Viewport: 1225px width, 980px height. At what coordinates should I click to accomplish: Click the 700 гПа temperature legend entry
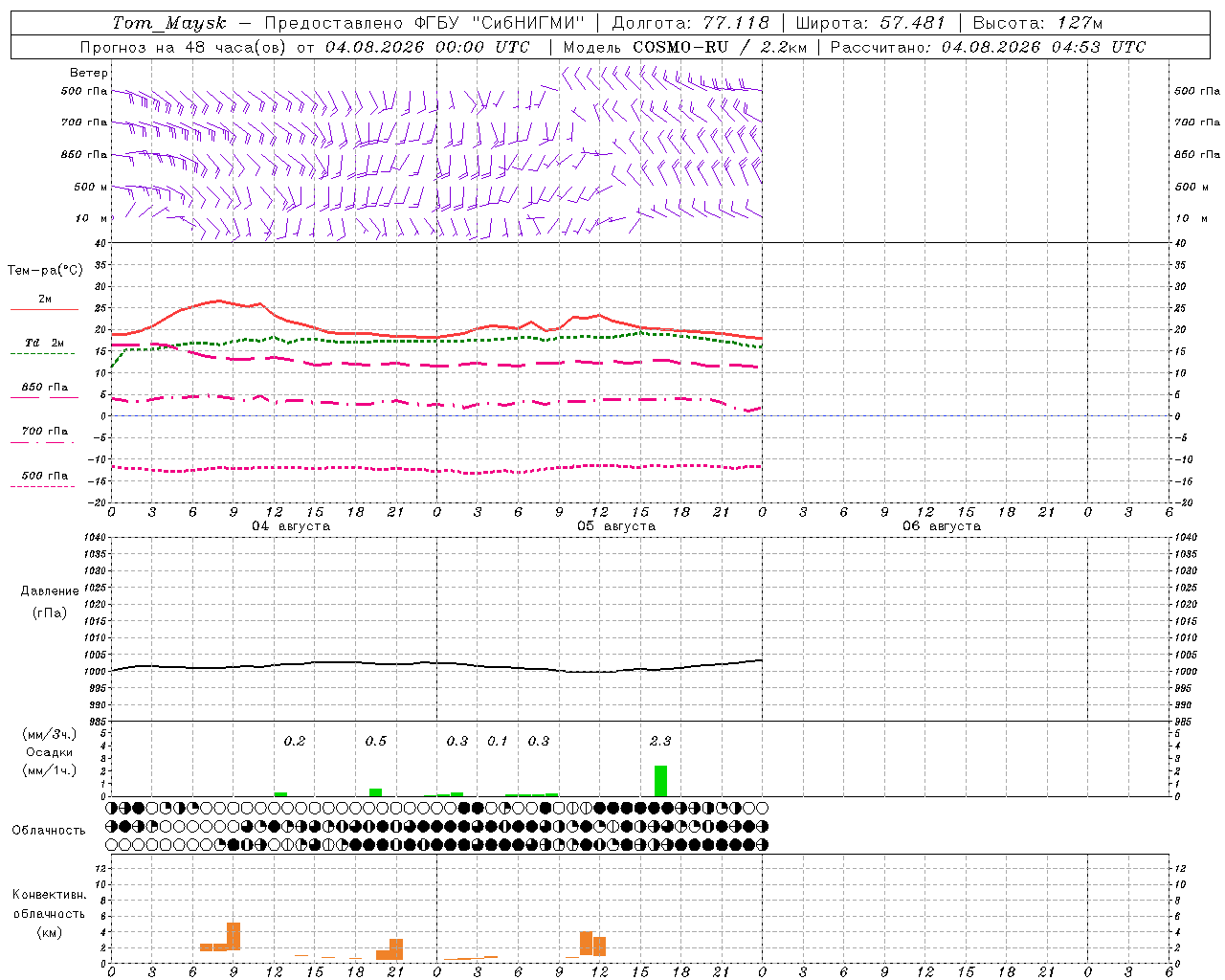point(44,431)
